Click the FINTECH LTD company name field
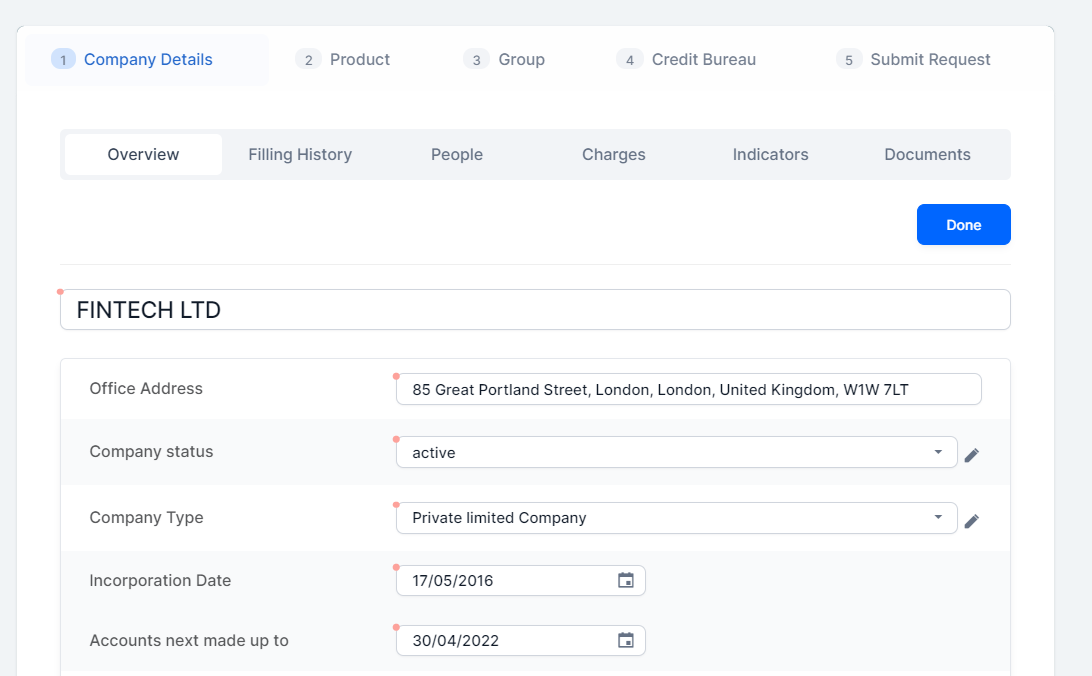 coord(535,310)
